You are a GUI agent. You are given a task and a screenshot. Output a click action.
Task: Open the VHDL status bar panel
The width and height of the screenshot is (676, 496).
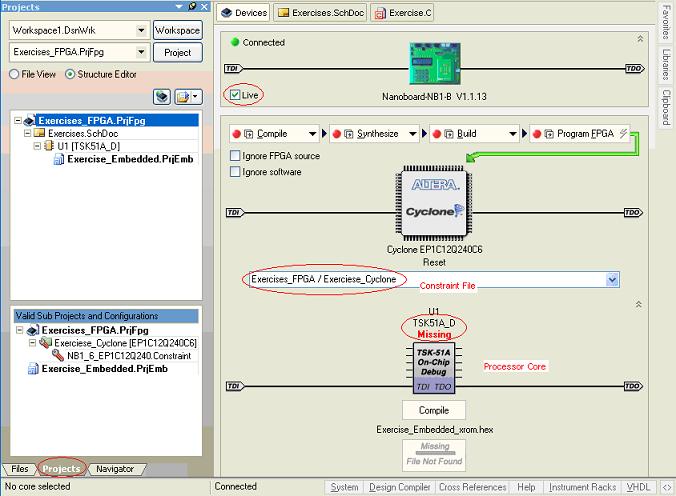(638, 487)
